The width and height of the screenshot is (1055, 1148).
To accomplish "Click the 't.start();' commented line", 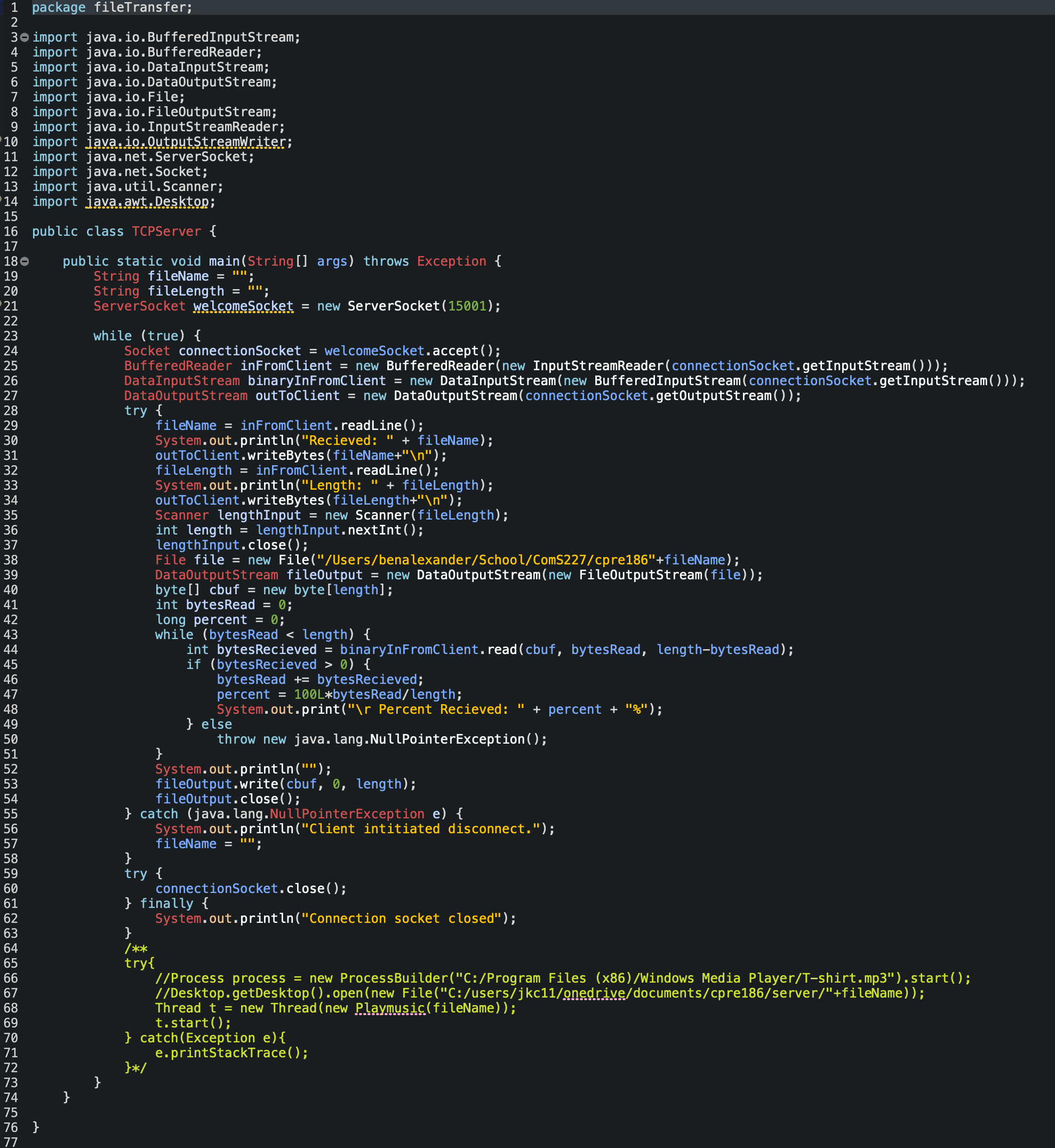I will (193, 1024).
